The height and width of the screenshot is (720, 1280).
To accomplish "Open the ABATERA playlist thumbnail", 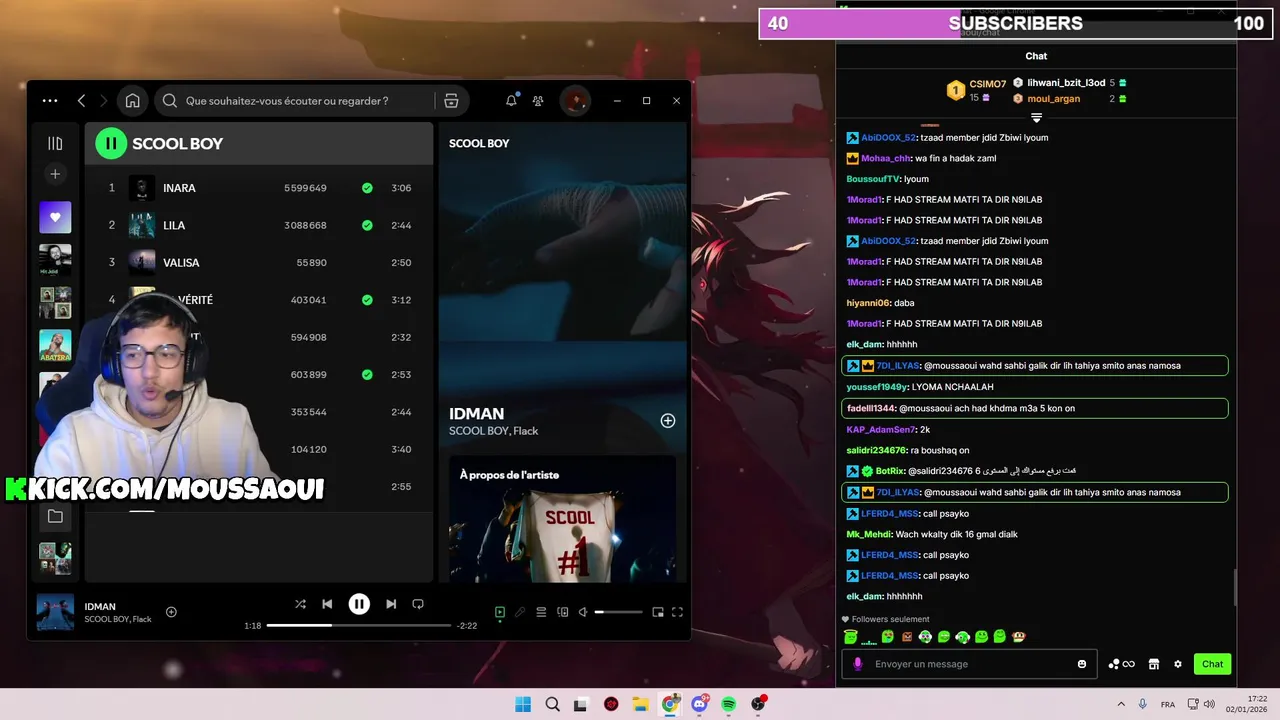I will [55, 346].
